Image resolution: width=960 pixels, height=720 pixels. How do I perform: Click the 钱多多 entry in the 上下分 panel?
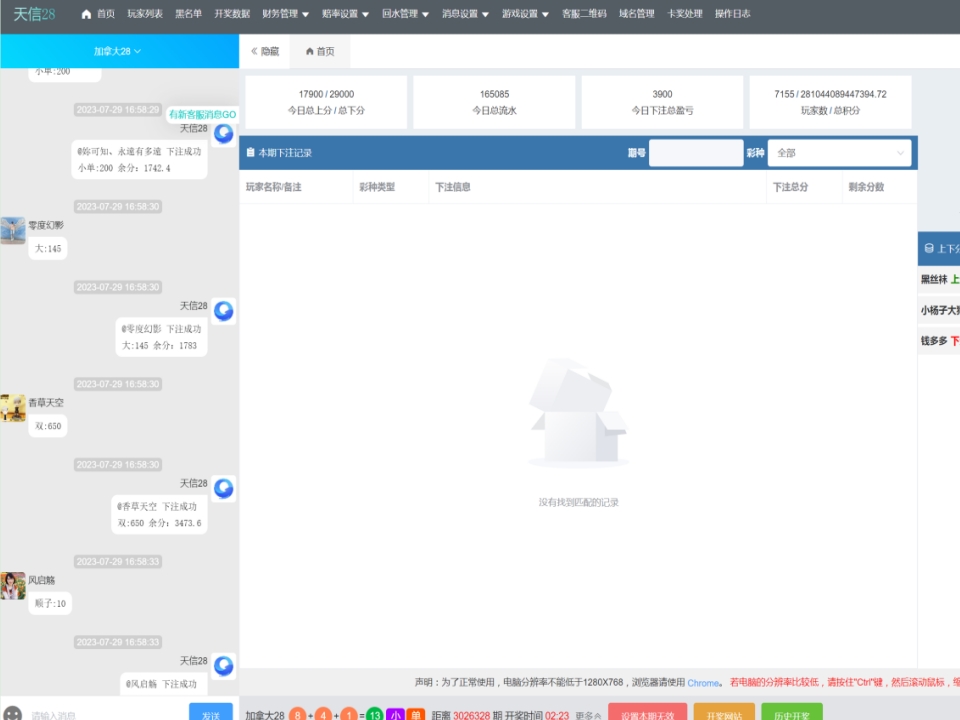point(940,340)
